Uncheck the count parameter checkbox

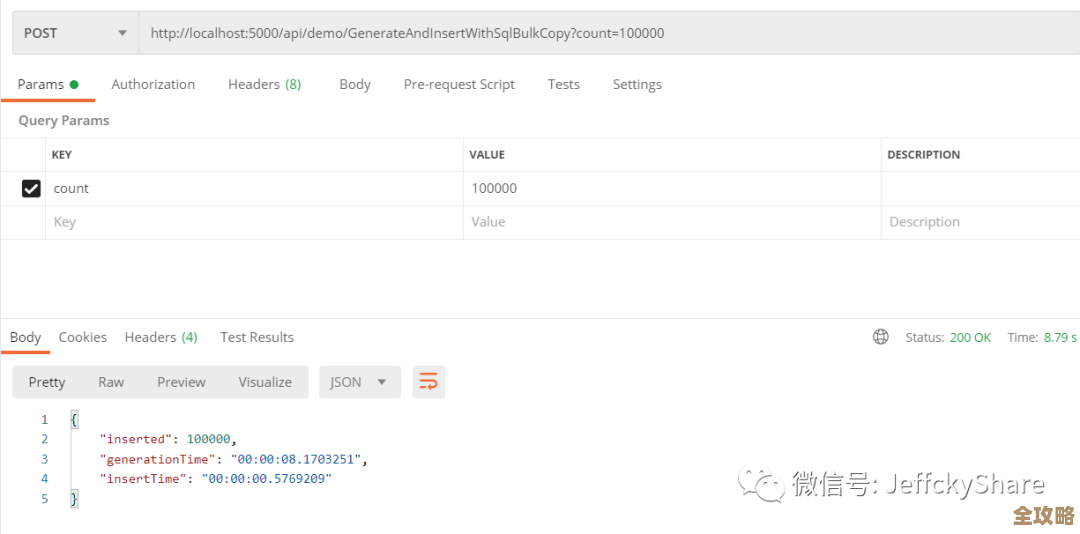click(31, 188)
